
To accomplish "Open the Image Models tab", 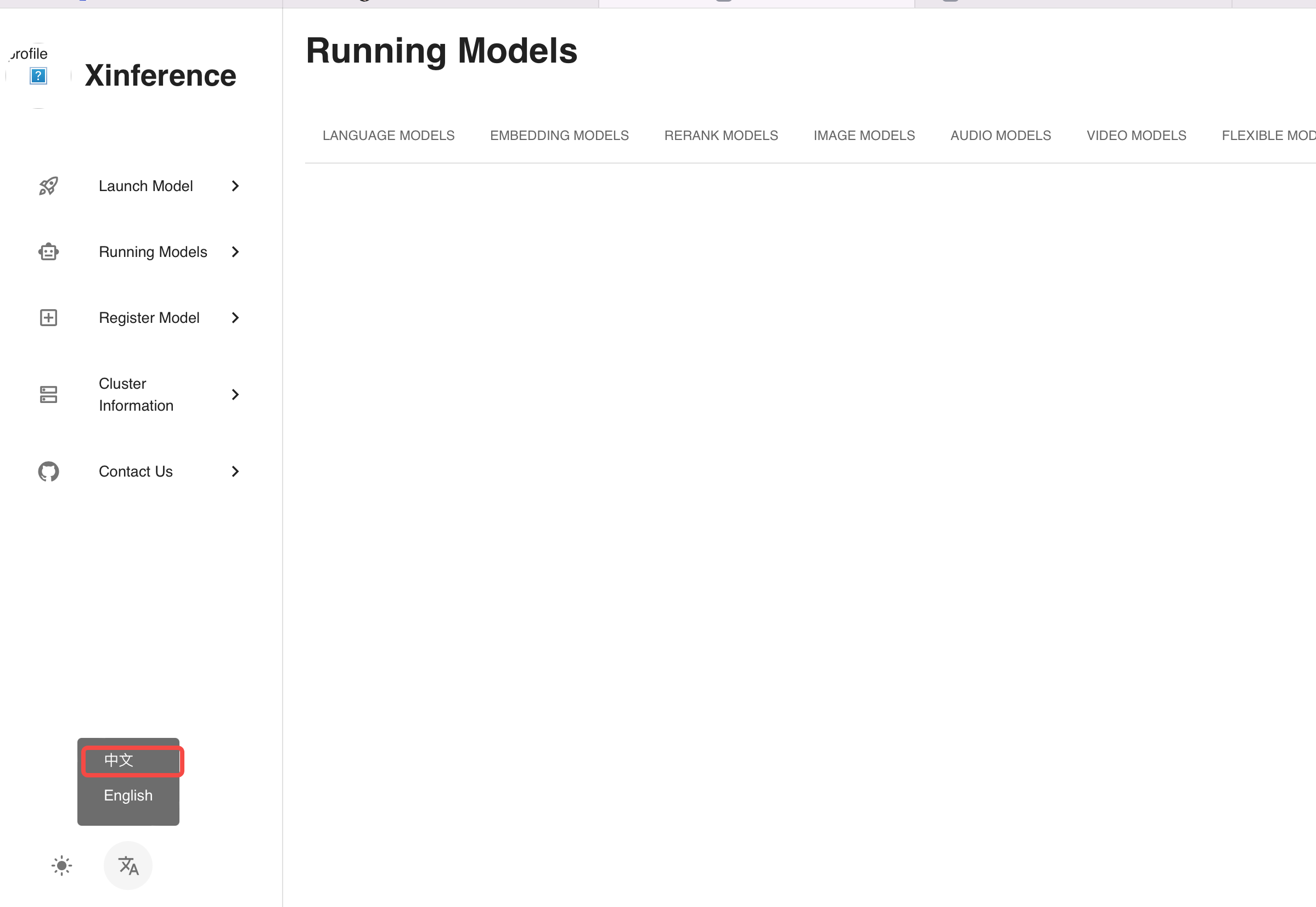I will click(x=864, y=135).
